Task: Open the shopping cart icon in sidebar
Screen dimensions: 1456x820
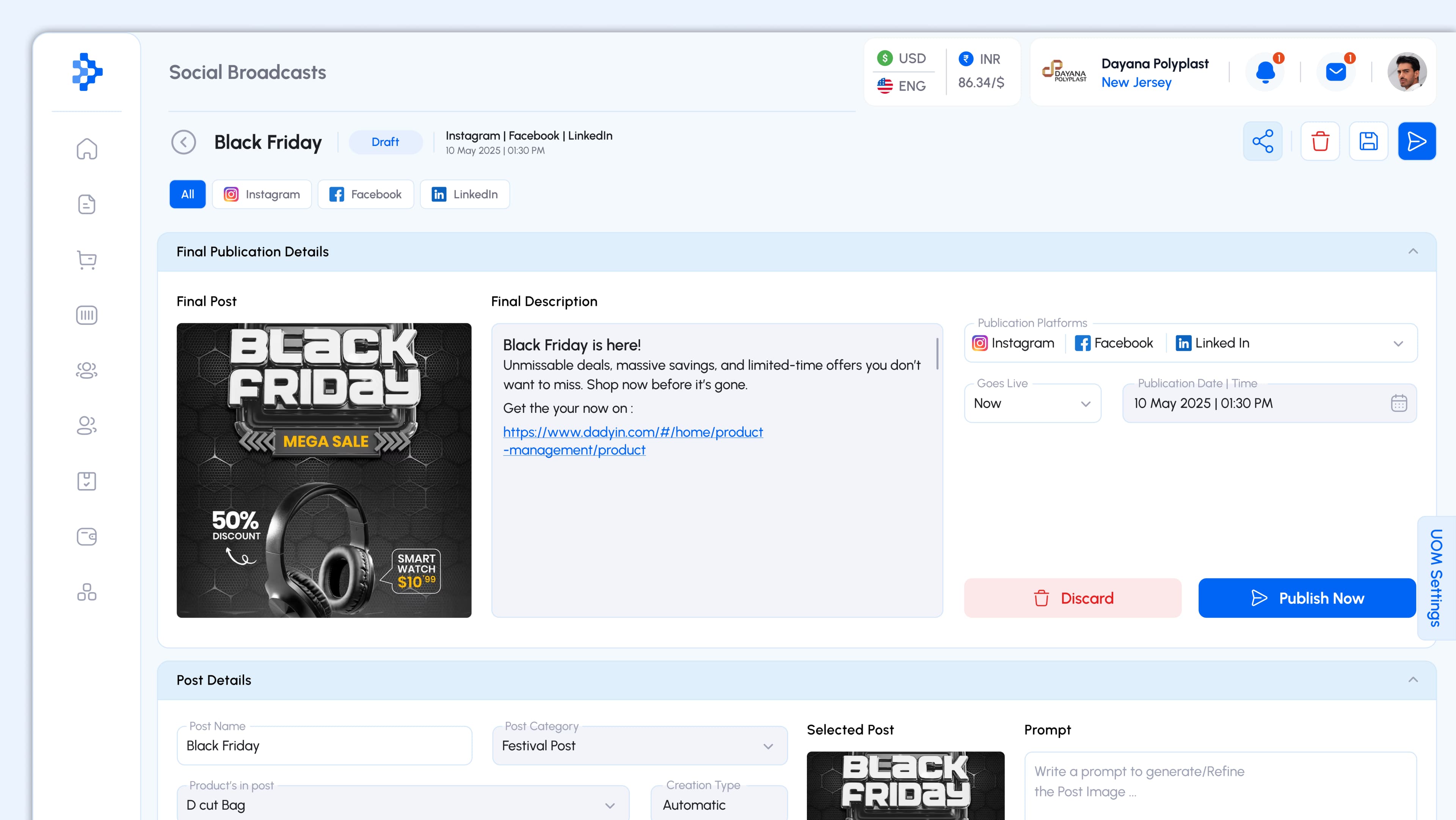Action: [86, 259]
